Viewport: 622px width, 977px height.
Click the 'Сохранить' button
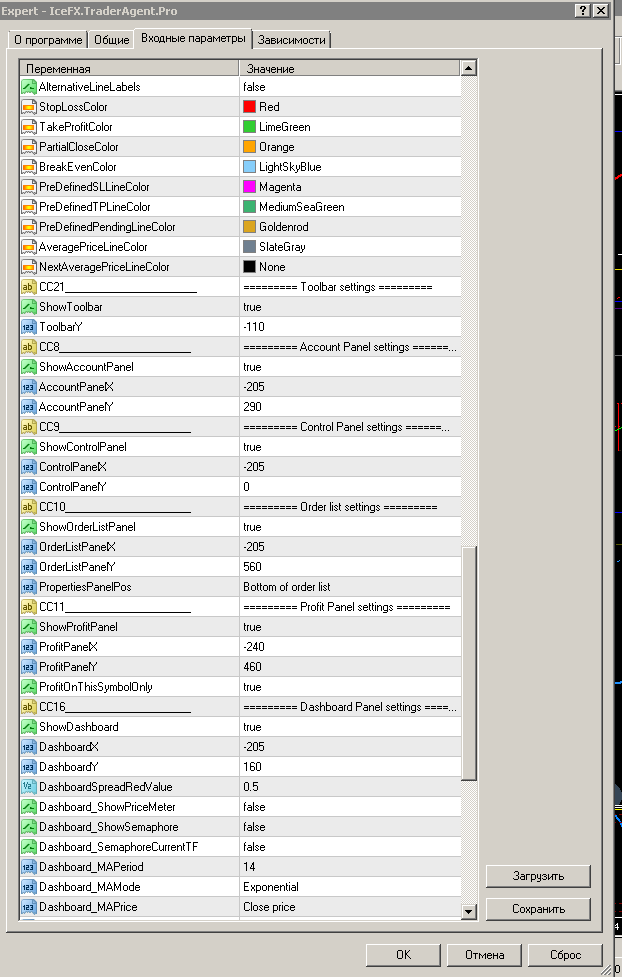coord(538,908)
